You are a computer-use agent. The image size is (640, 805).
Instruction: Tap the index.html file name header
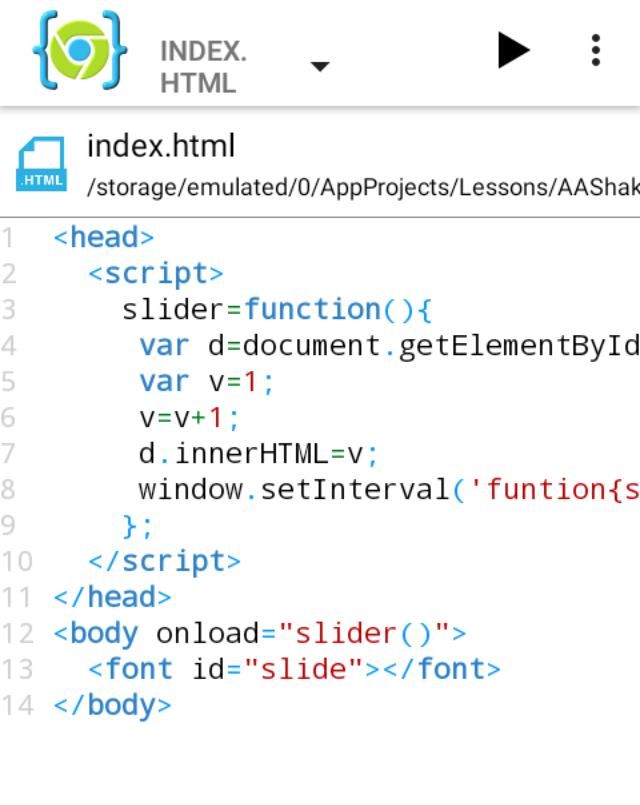[x=161, y=146]
